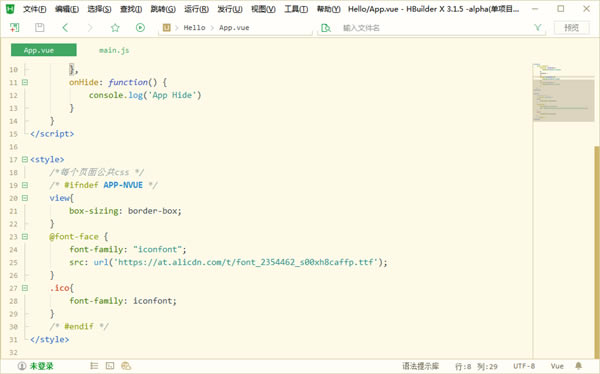Click the font-family: "iconfont" line 24

[127, 250]
